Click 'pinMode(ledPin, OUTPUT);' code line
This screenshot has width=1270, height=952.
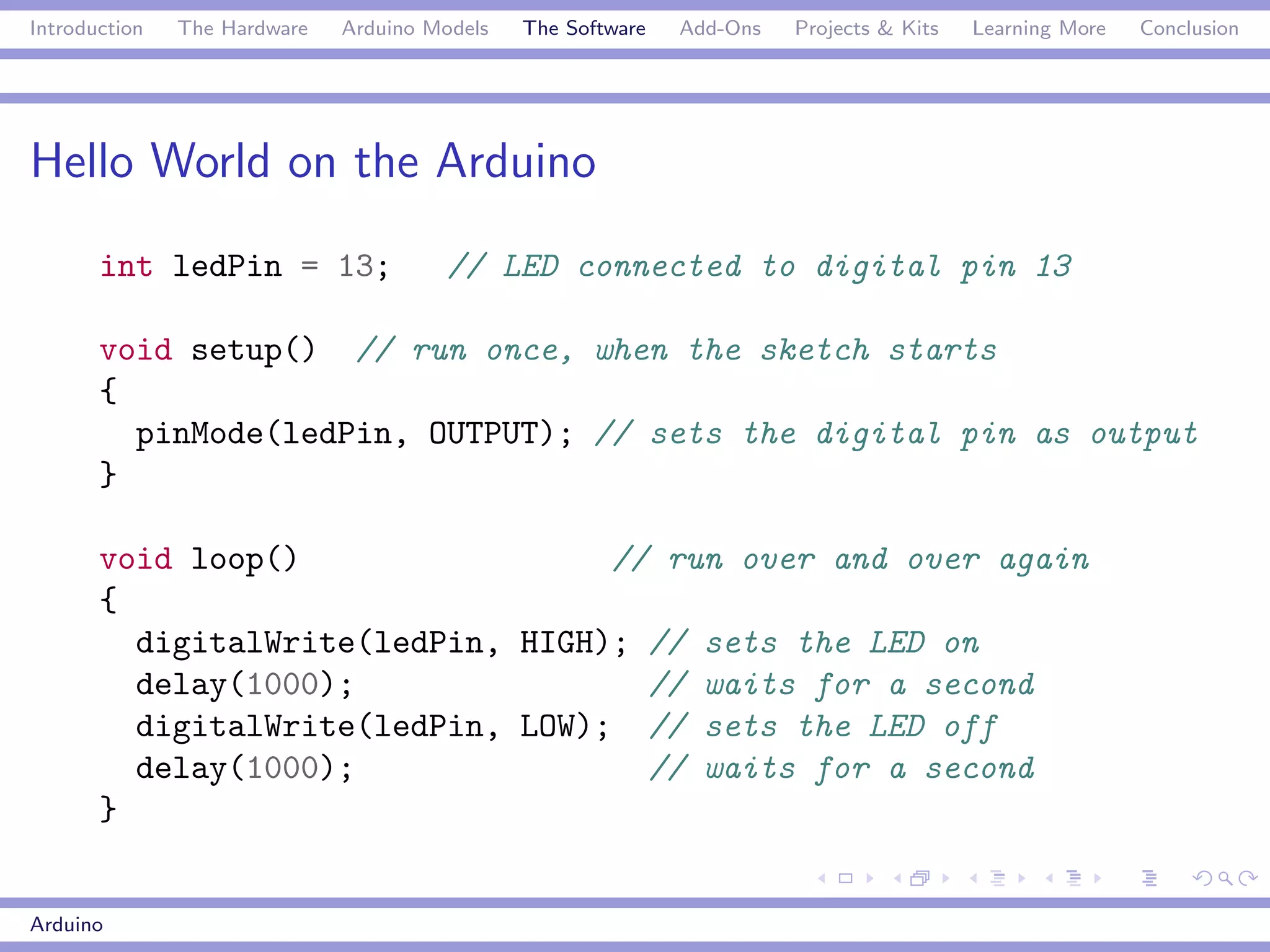[353, 434]
